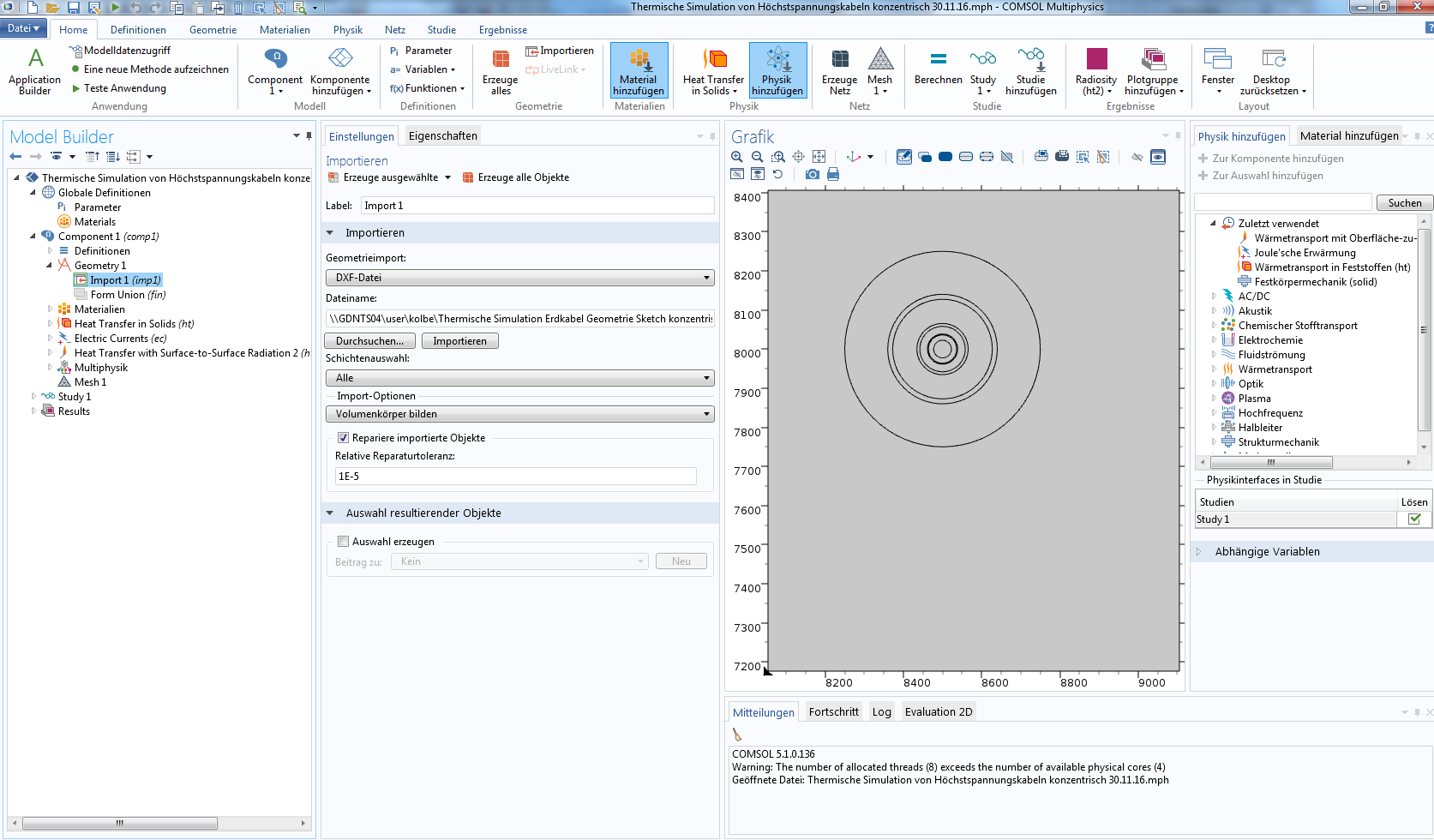Collapse the Geometry 1 tree node
Image resolution: width=1434 pixels, height=840 pixels.
pos(49,266)
